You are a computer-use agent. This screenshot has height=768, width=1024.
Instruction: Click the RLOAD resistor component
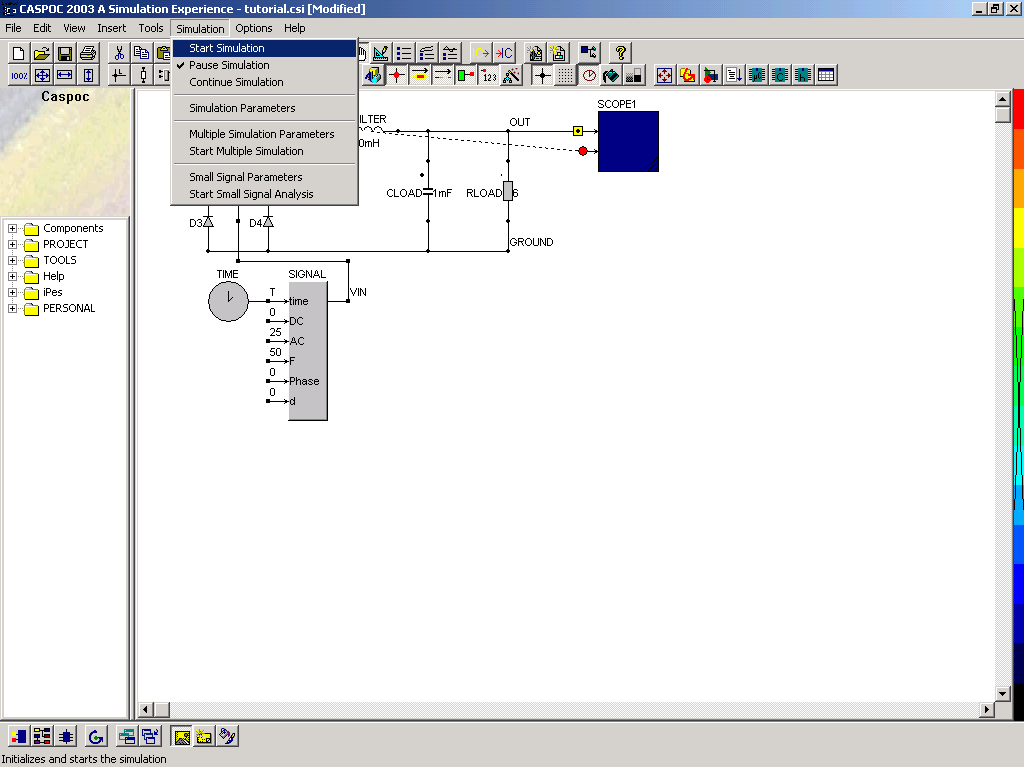click(x=508, y=191)
